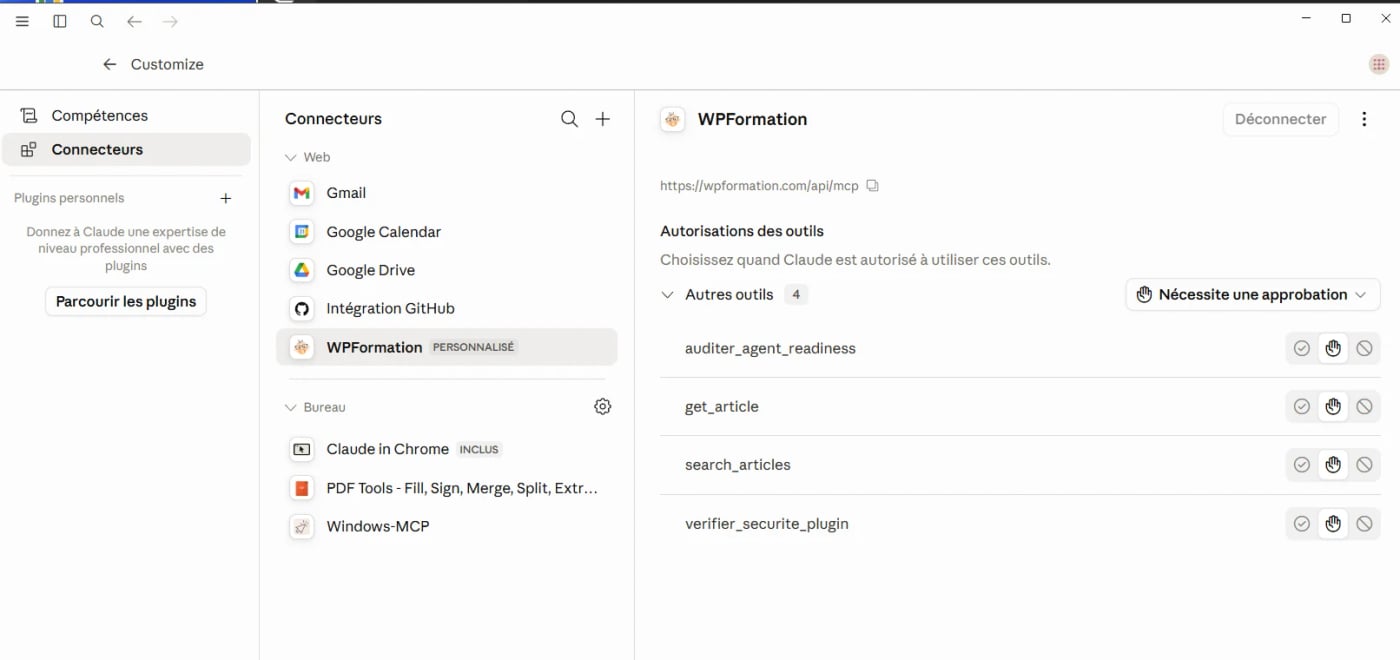Viewport: 1400px width, 660px height.
Task: Always allow verifier_securite_plugin tool
Action: point(1301,524)
